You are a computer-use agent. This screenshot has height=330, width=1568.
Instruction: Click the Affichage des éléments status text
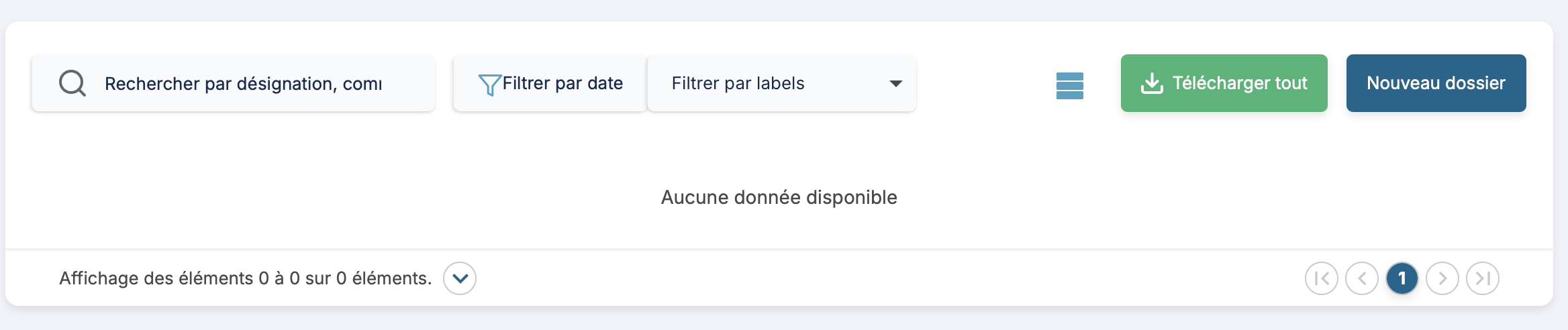point(245,278)
